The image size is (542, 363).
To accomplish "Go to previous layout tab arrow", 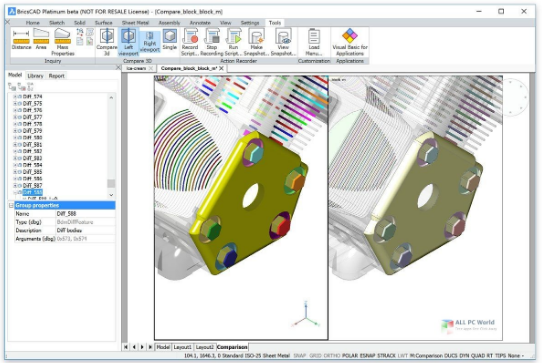I will (134, 347).
